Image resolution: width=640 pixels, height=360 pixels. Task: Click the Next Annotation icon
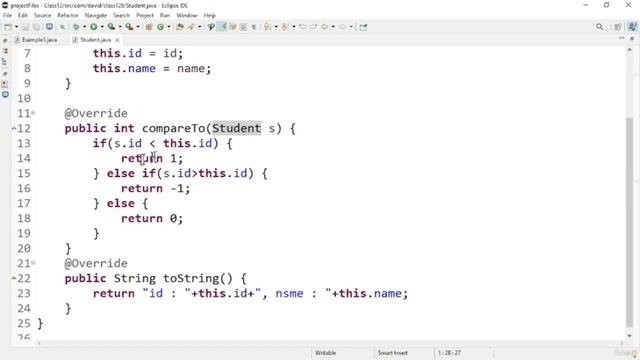point(267,27)
